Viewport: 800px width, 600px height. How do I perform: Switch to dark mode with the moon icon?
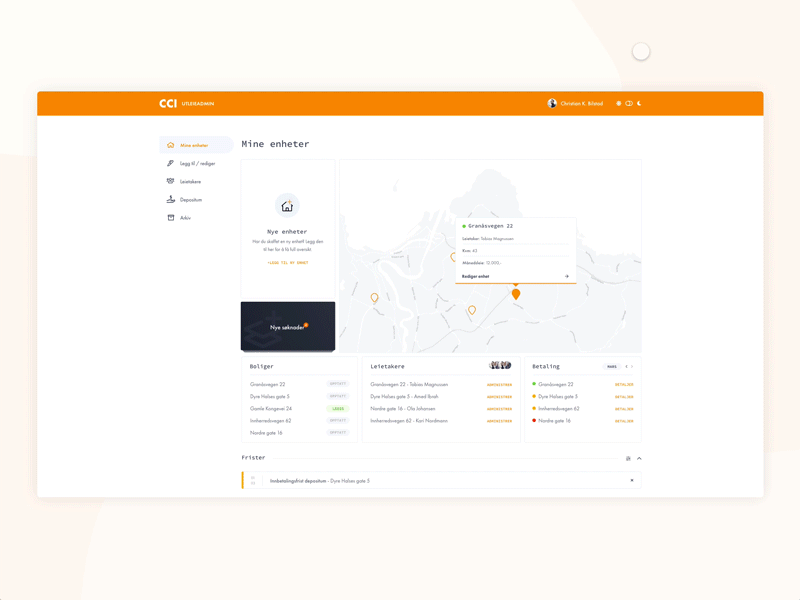coord(639,103)
